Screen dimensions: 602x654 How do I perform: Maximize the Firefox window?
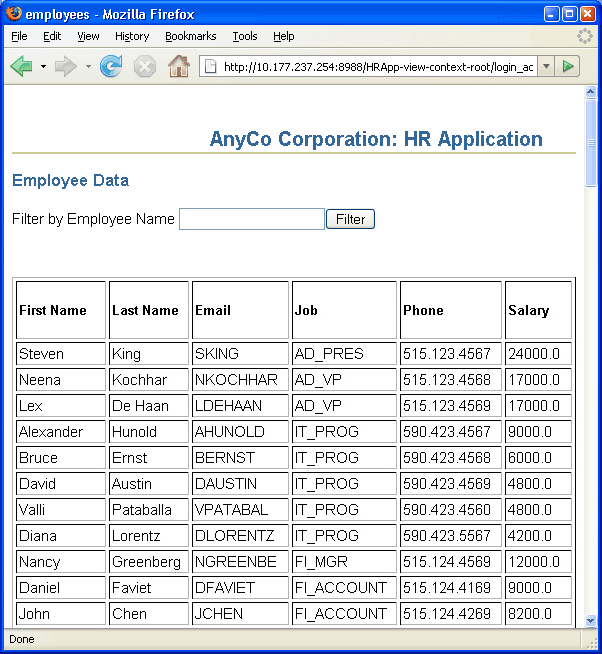(569, 14)
